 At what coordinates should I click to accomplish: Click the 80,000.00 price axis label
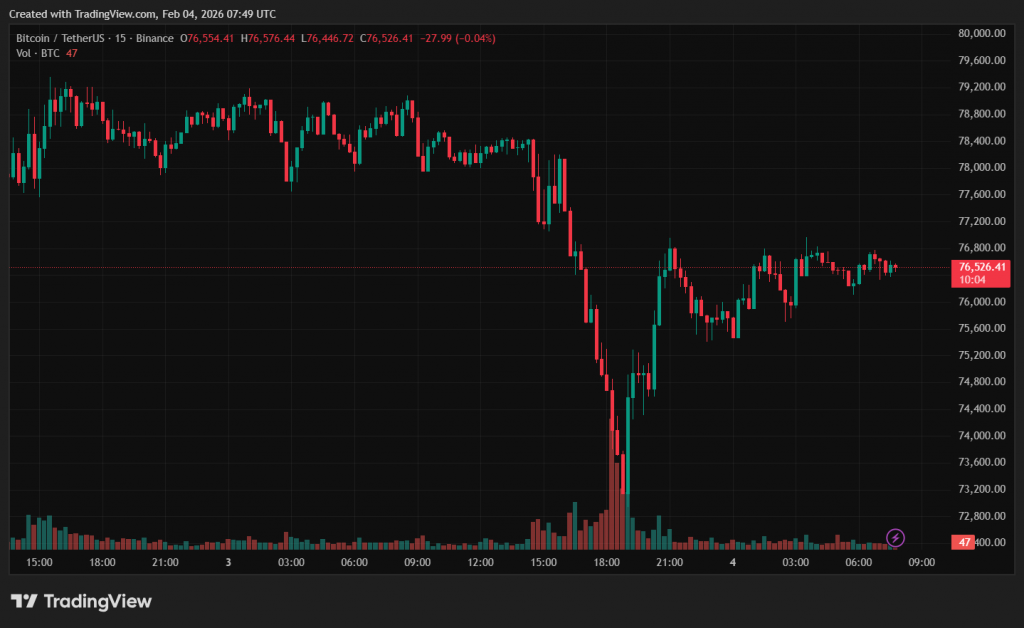[x=980, y=33]
